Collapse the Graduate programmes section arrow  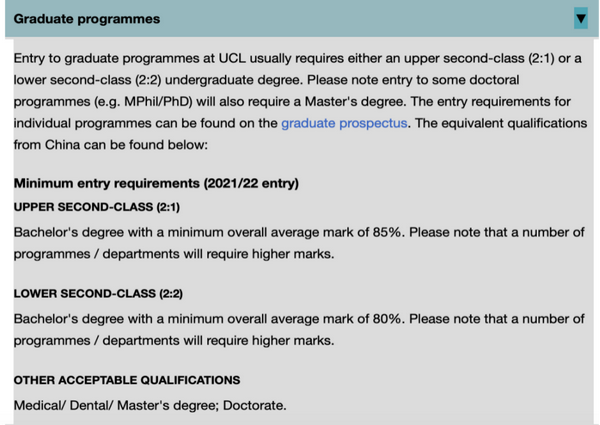point(580,18)
